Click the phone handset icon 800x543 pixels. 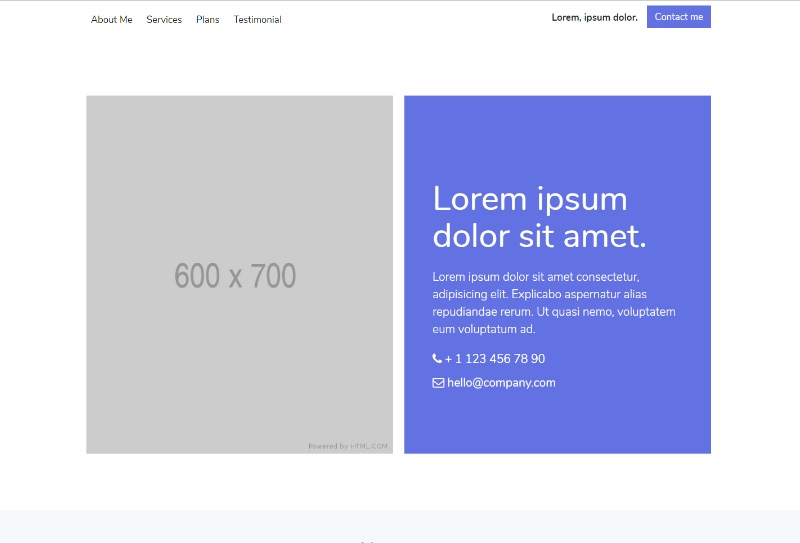(x=437, y=358)
